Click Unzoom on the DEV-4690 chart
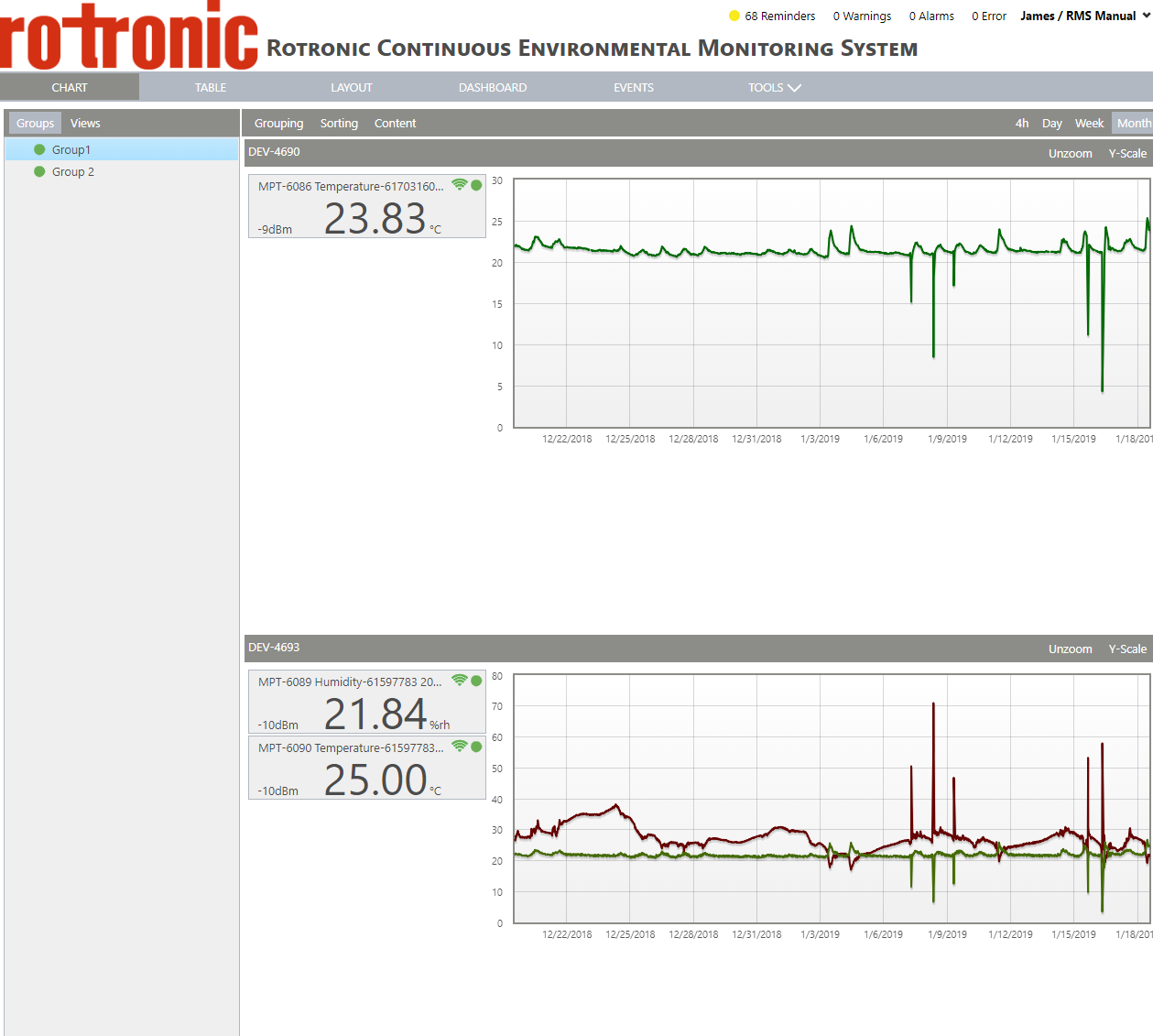1153x1036 pixels. [x=1070, y=153]
